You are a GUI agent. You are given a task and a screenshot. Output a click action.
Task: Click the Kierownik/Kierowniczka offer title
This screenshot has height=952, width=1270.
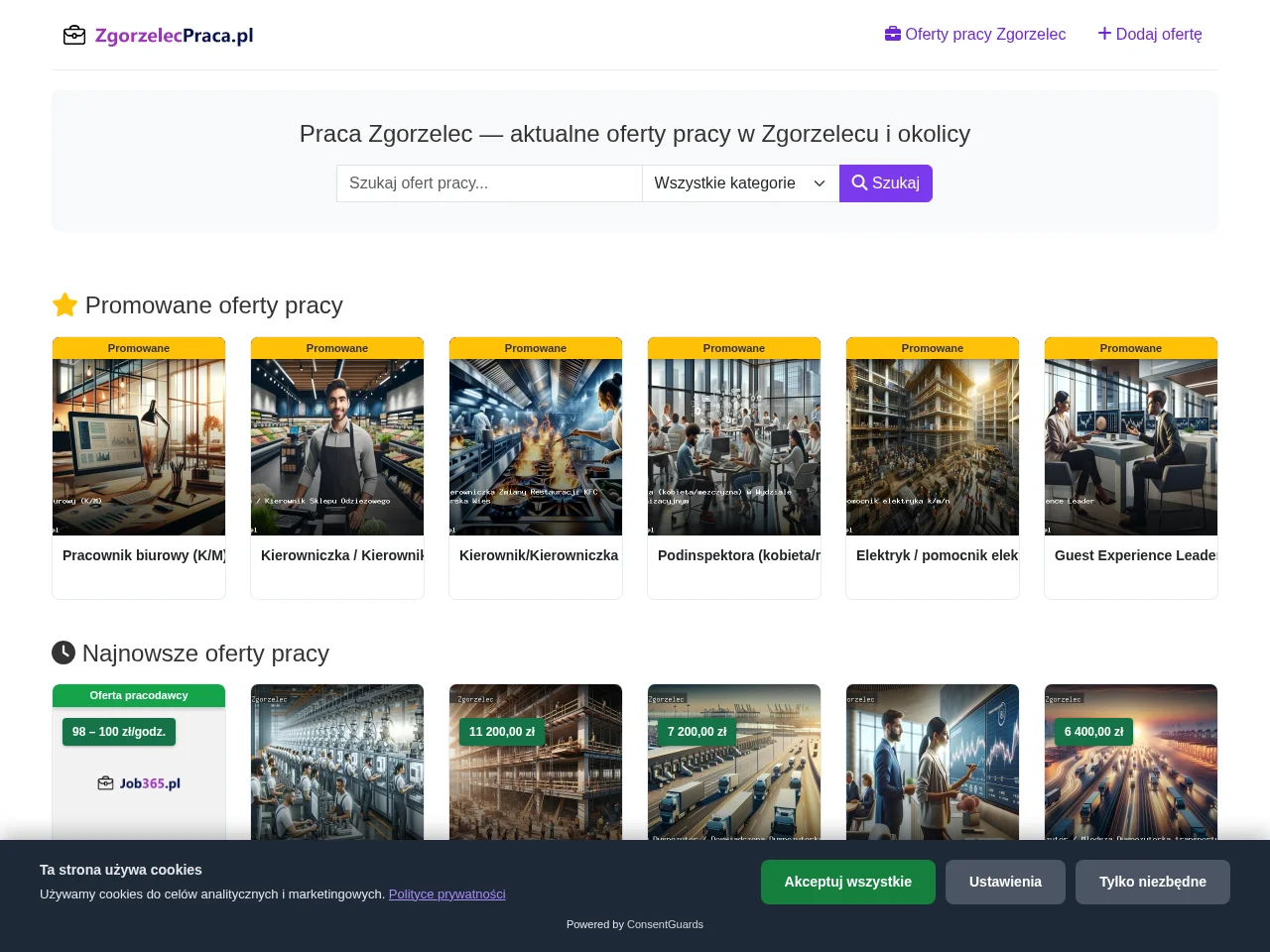point(539,555)
